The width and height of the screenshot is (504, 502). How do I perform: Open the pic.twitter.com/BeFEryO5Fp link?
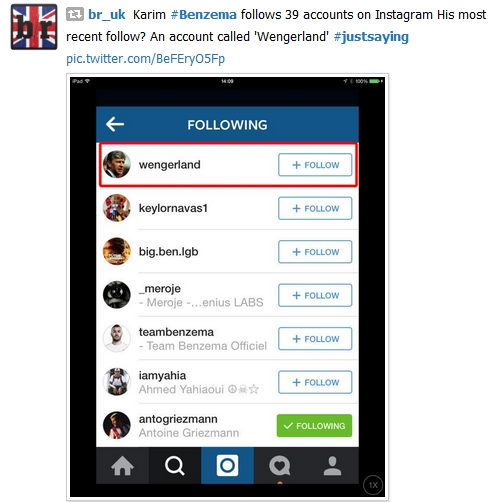pos(145,59)
